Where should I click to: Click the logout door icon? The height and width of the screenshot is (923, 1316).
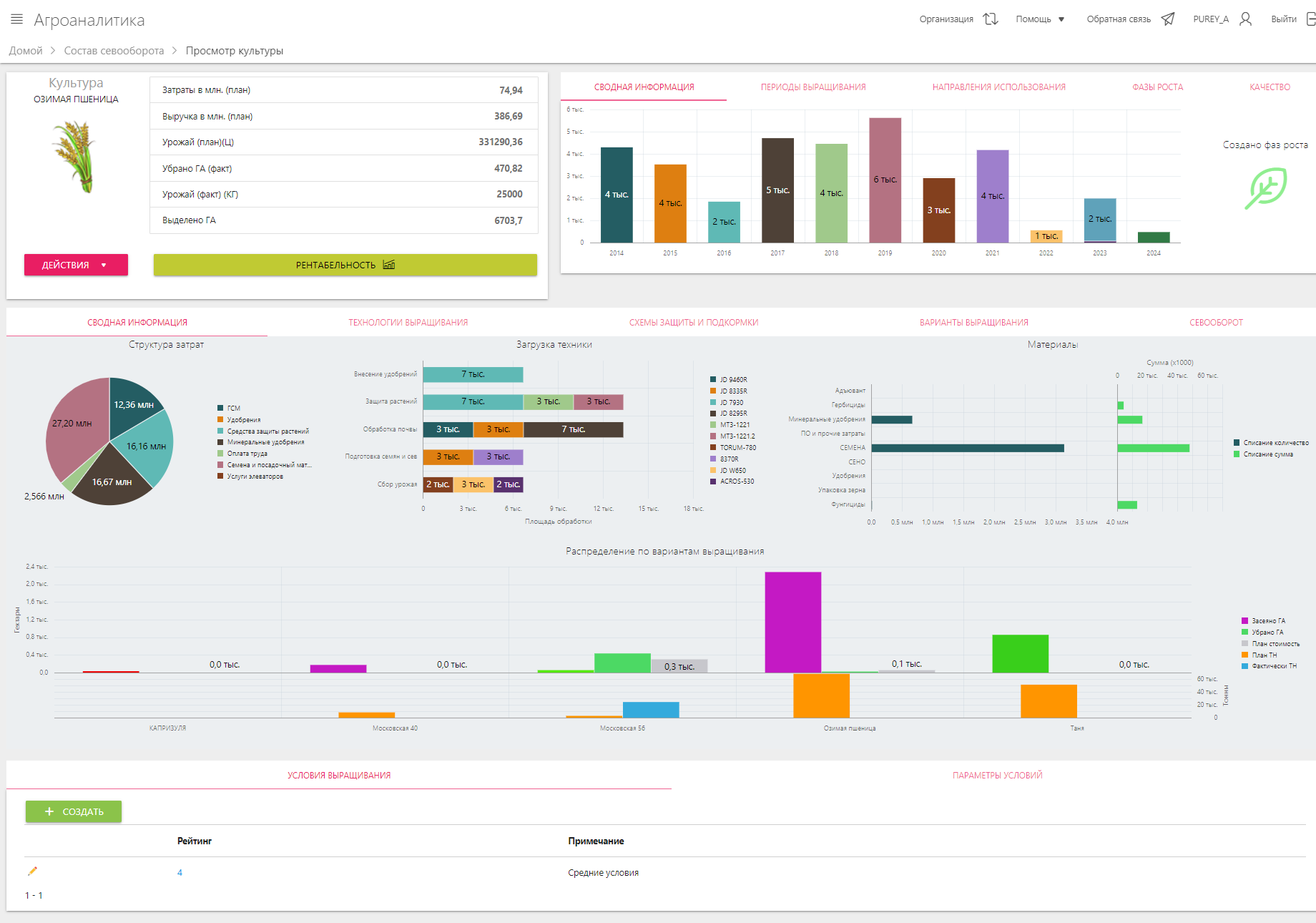pos(1310,19)
